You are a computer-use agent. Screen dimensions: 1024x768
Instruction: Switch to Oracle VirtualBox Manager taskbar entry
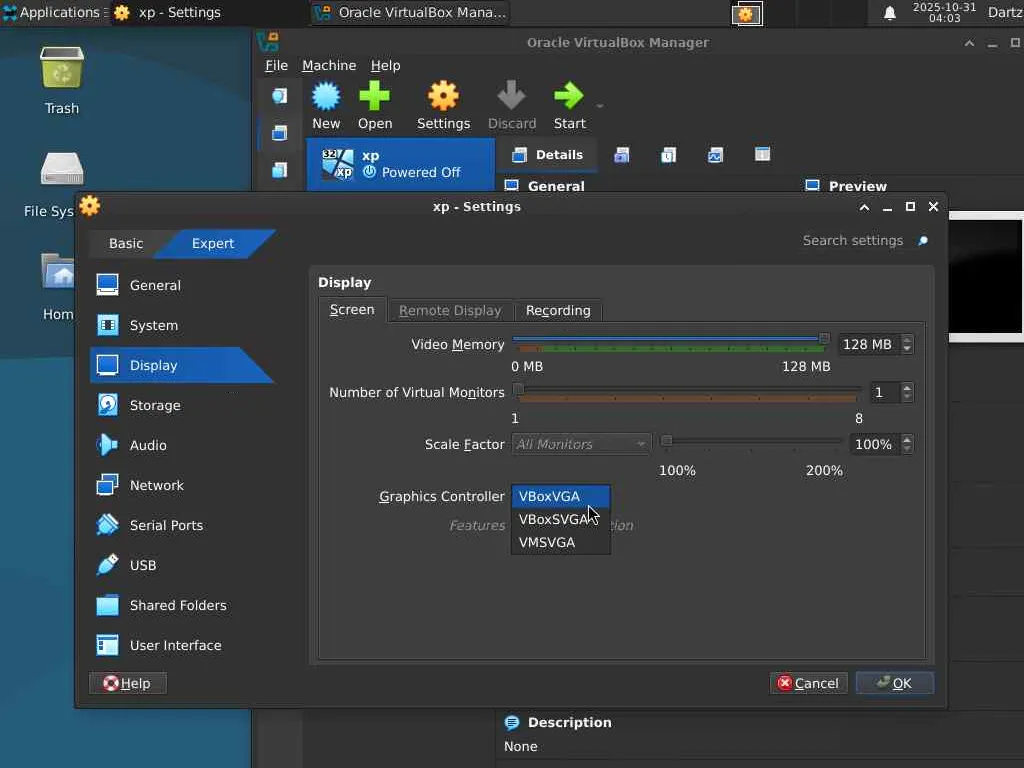coord(411,12)
